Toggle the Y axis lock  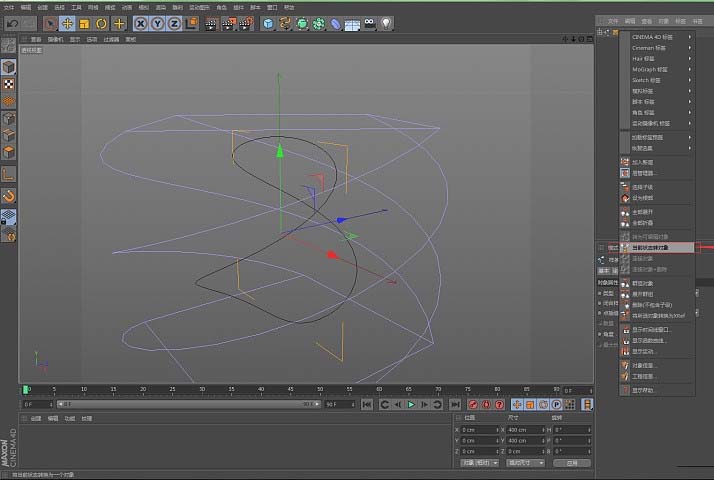pyautogui.click(x=157, y=22)
